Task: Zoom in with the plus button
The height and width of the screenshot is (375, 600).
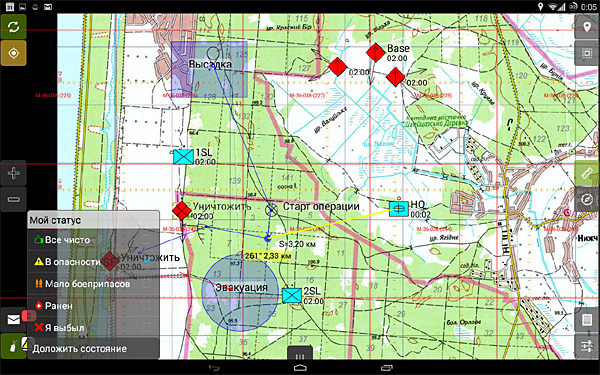Action: pos(13,173)
